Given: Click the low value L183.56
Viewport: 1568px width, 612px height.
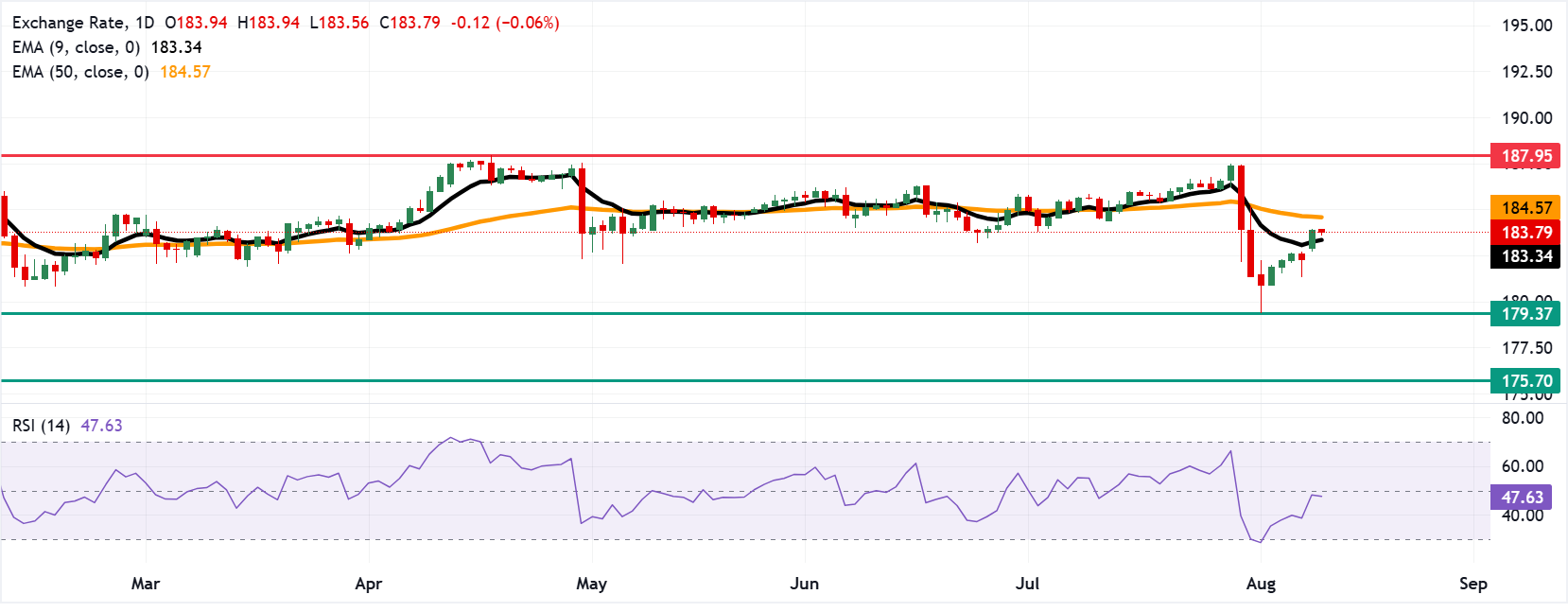Looking at the screenshot, I should pyautogui.click(x=340, y=23).
